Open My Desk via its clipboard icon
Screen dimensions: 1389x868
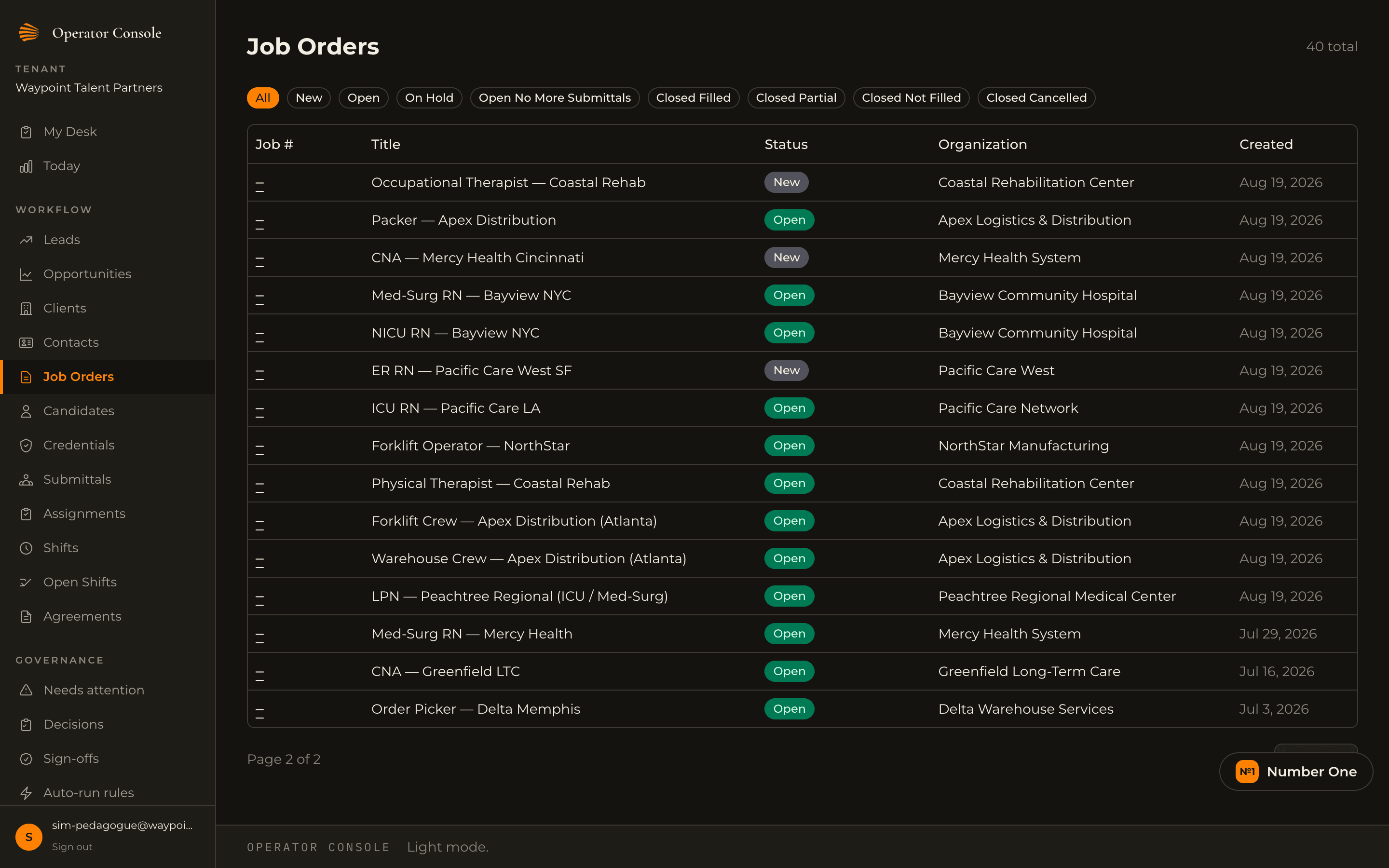26,132
